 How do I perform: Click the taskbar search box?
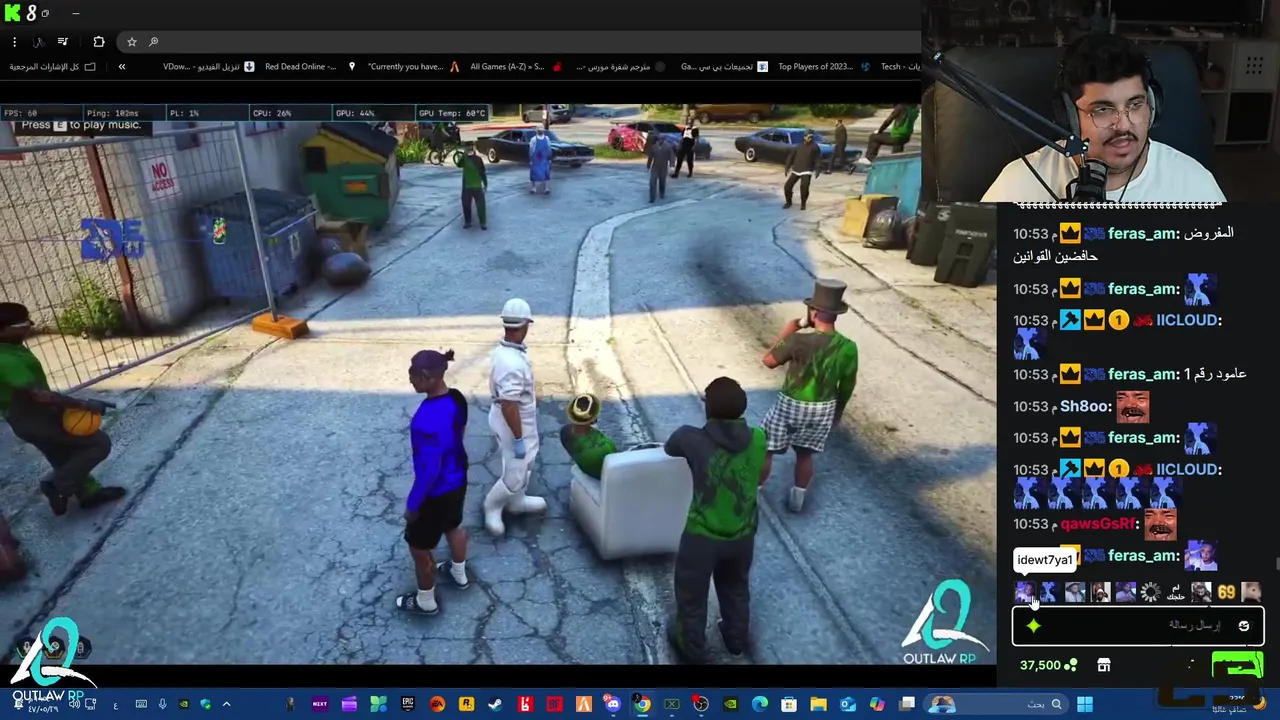coord(996,704)
